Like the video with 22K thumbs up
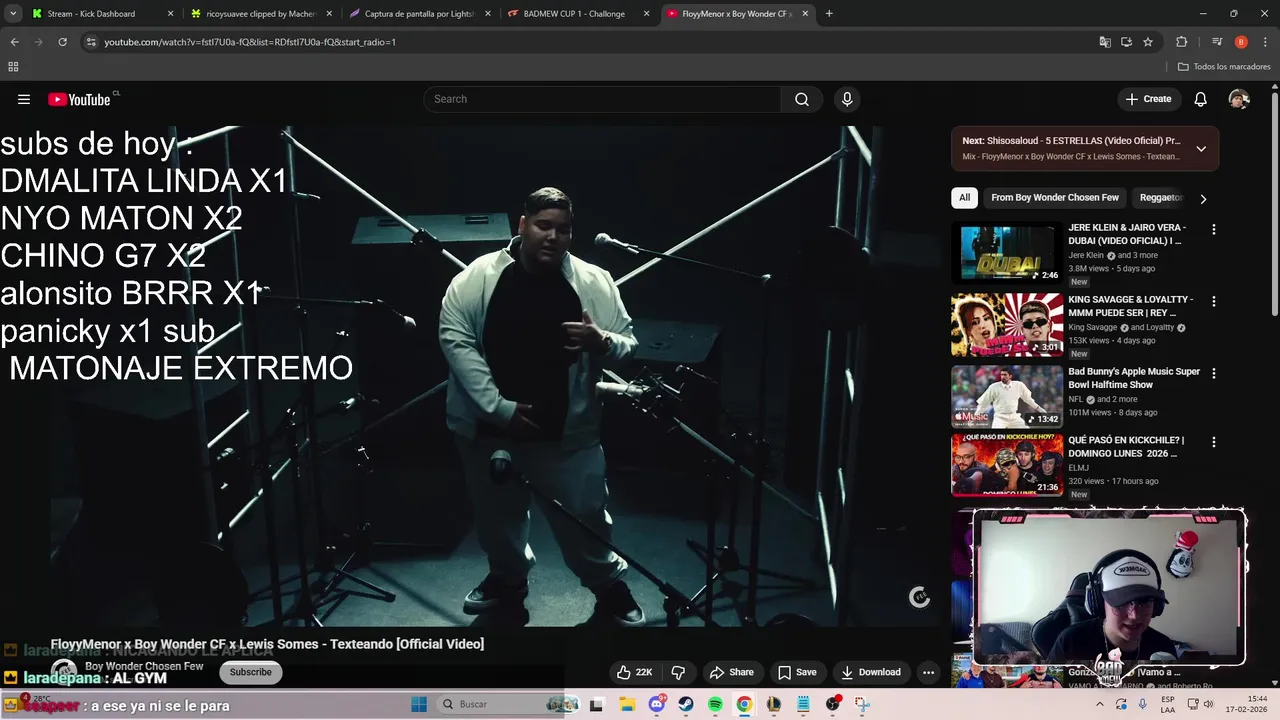This screenshot has height=720, width=1280. (634, 672)
